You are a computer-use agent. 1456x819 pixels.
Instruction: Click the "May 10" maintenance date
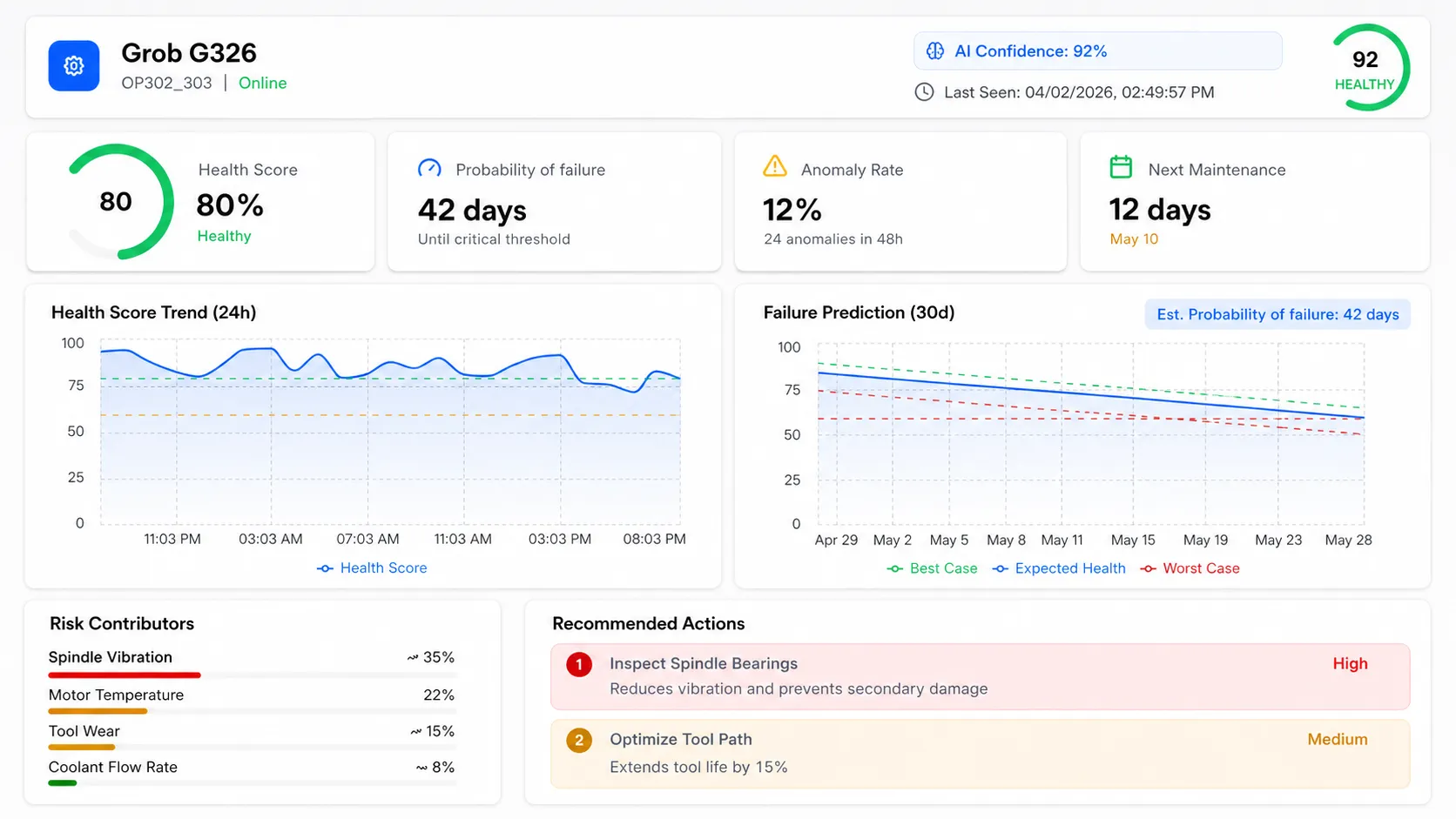point(1134,239)
